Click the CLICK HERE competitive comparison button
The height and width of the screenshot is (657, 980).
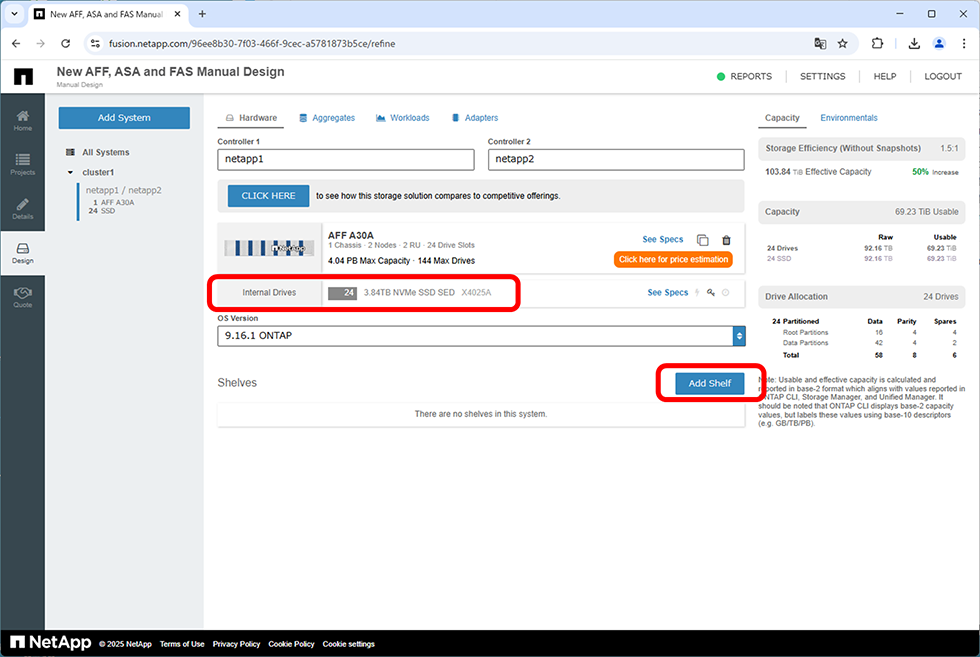point(268,196)
